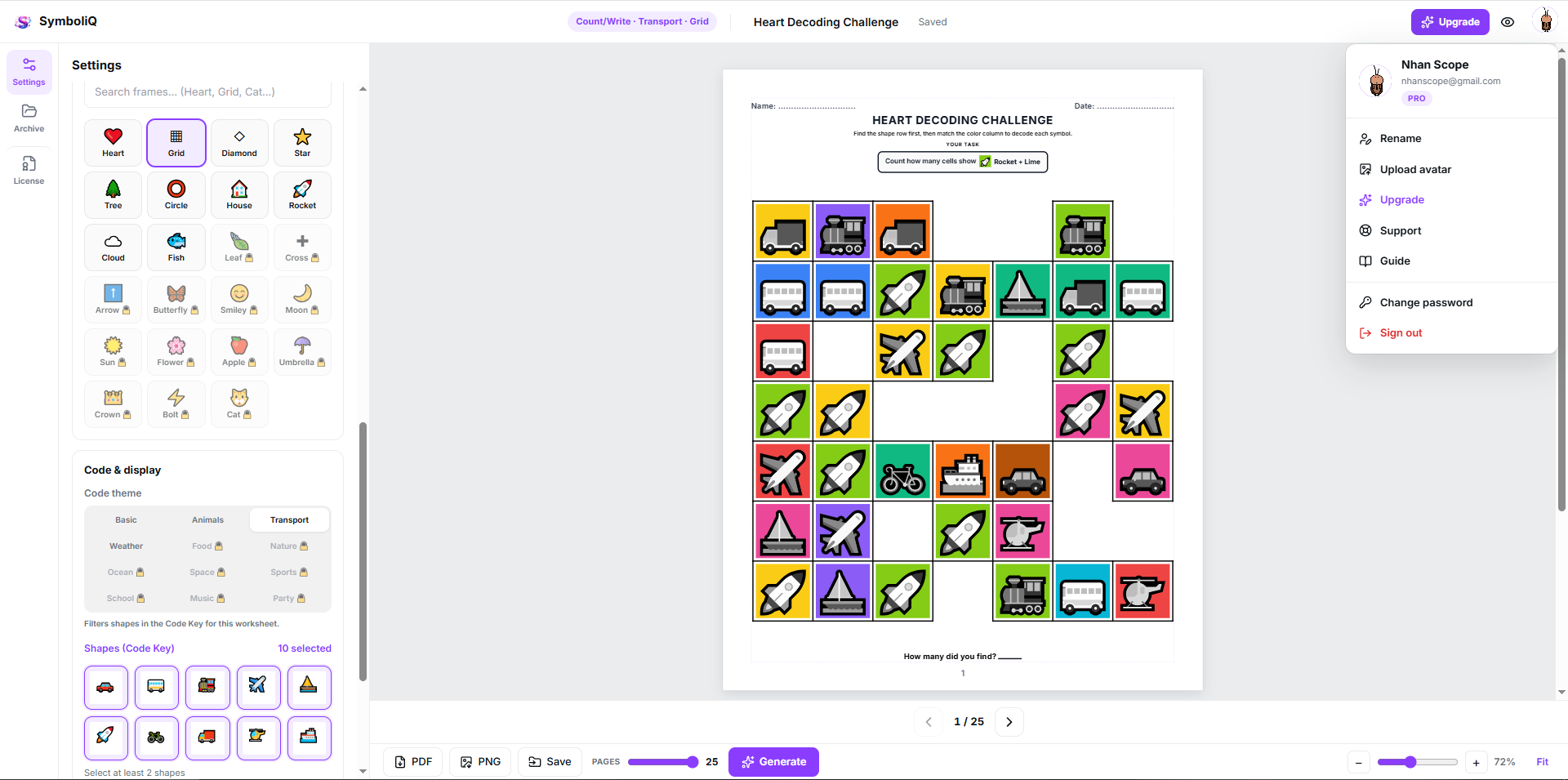Go to the previous page
This screenshot has width=1568, height=780.
(x=929, y=722)
